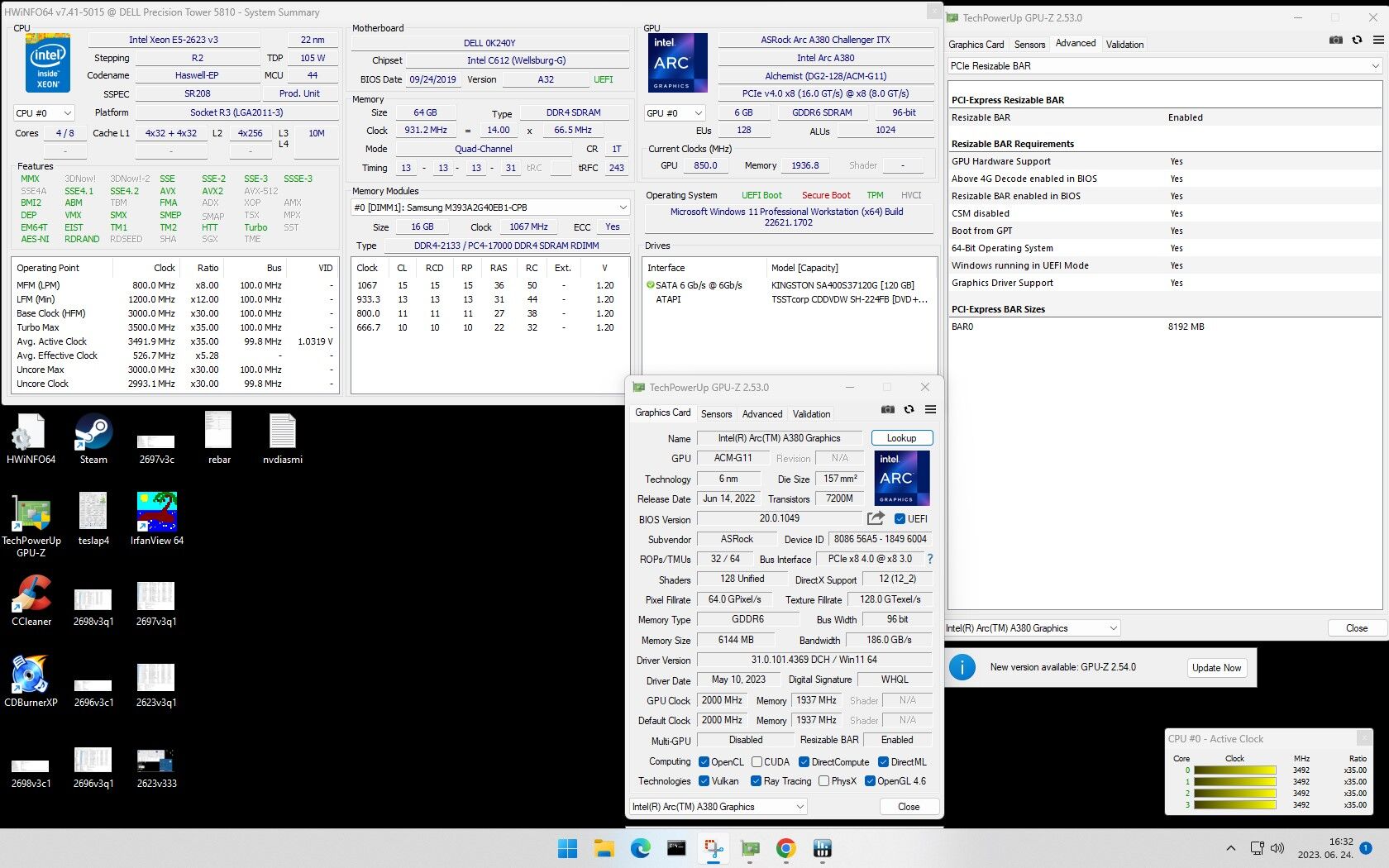Toggle the CUDA checkbox
Image resolution: width=1389 pixels, height=868 pixels.
click(x=757, y=762)
